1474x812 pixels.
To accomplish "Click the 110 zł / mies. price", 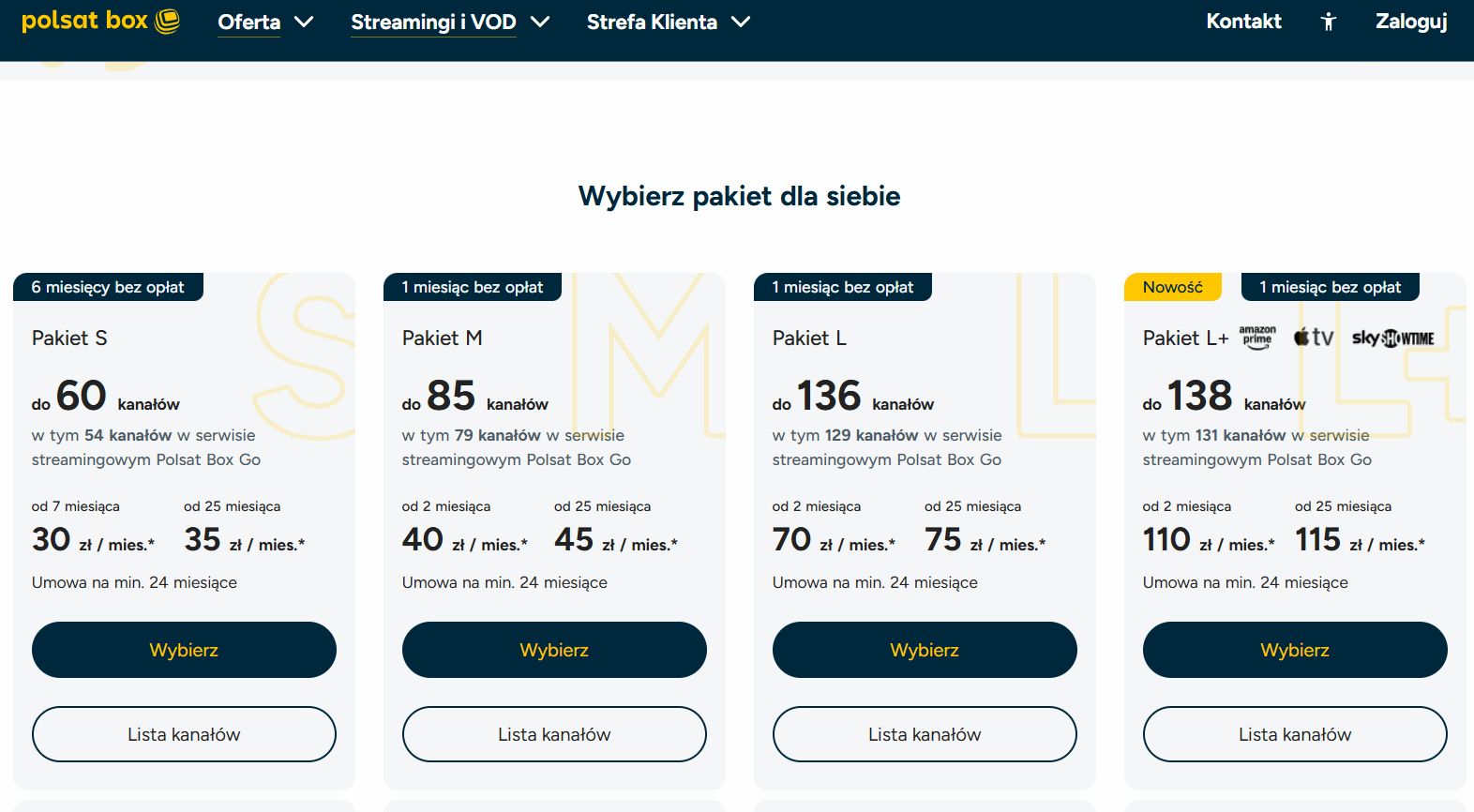I will pos(1210,540).
